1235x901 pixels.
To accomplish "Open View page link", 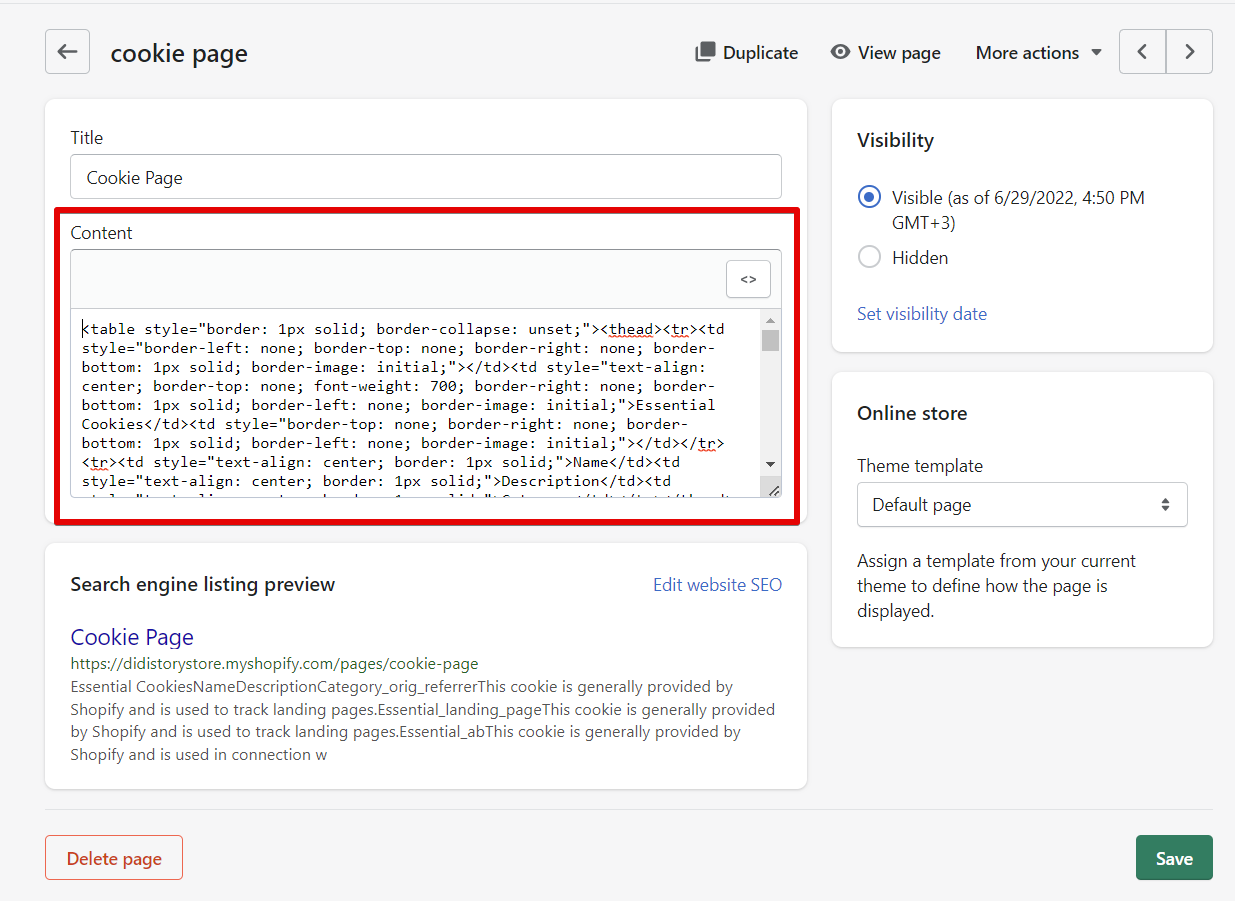I will point(885,53).
